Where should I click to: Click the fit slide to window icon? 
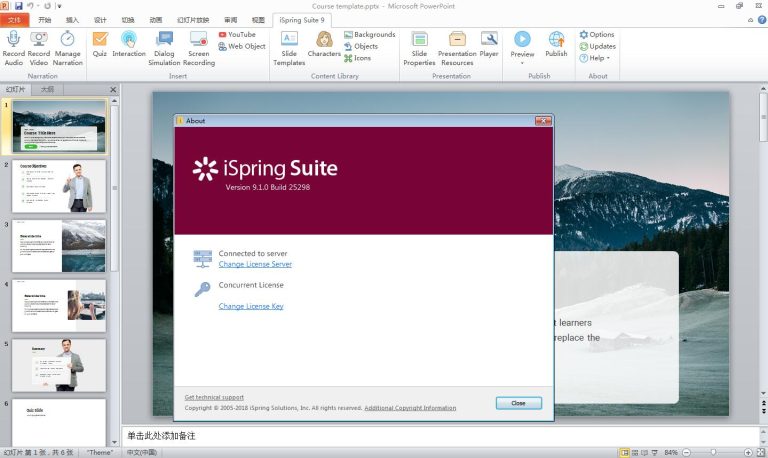pyautogui.click(x=761, y=453)
